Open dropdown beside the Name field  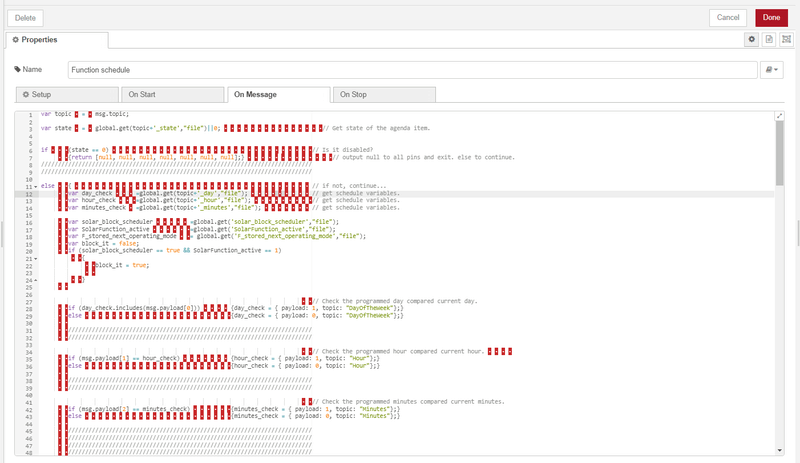tap(771, 70)
